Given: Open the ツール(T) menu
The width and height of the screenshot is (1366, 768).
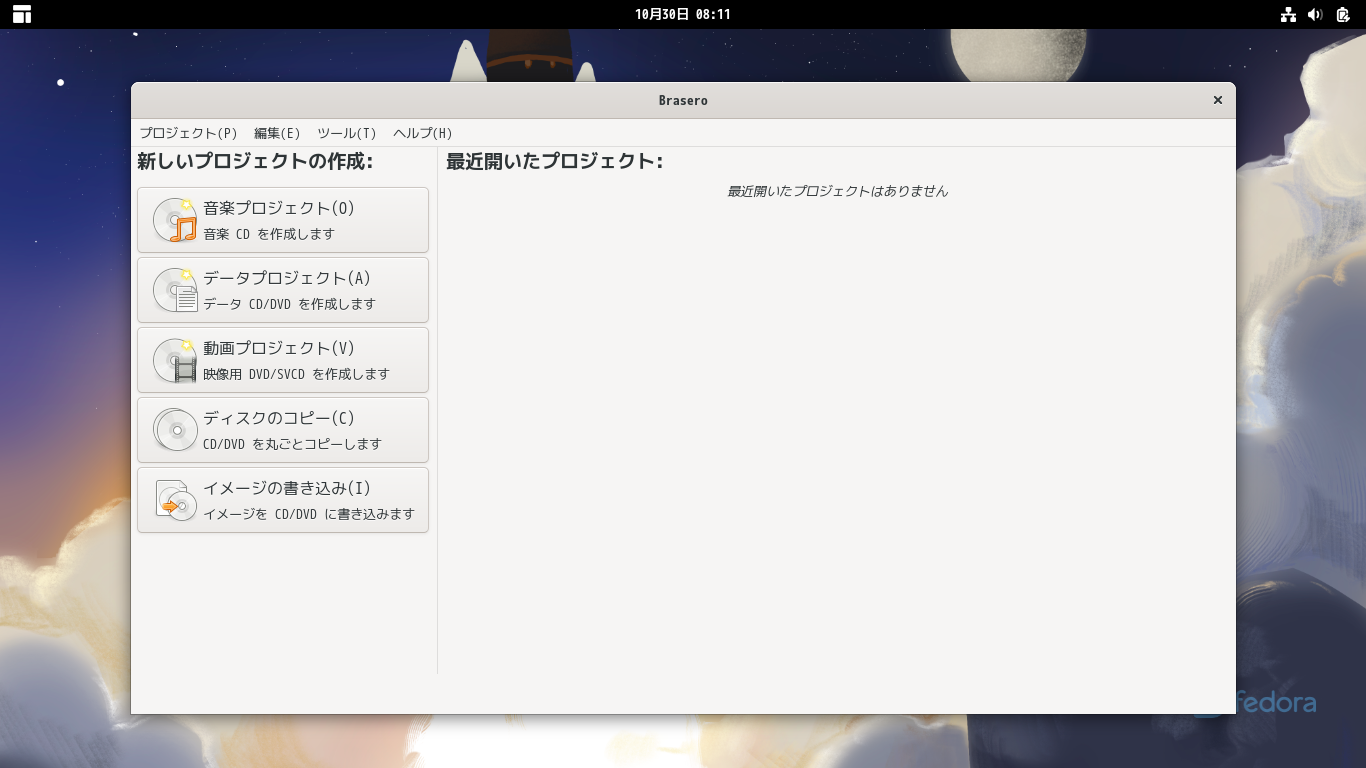Looking at the screenshot, I should coord(346,133).
